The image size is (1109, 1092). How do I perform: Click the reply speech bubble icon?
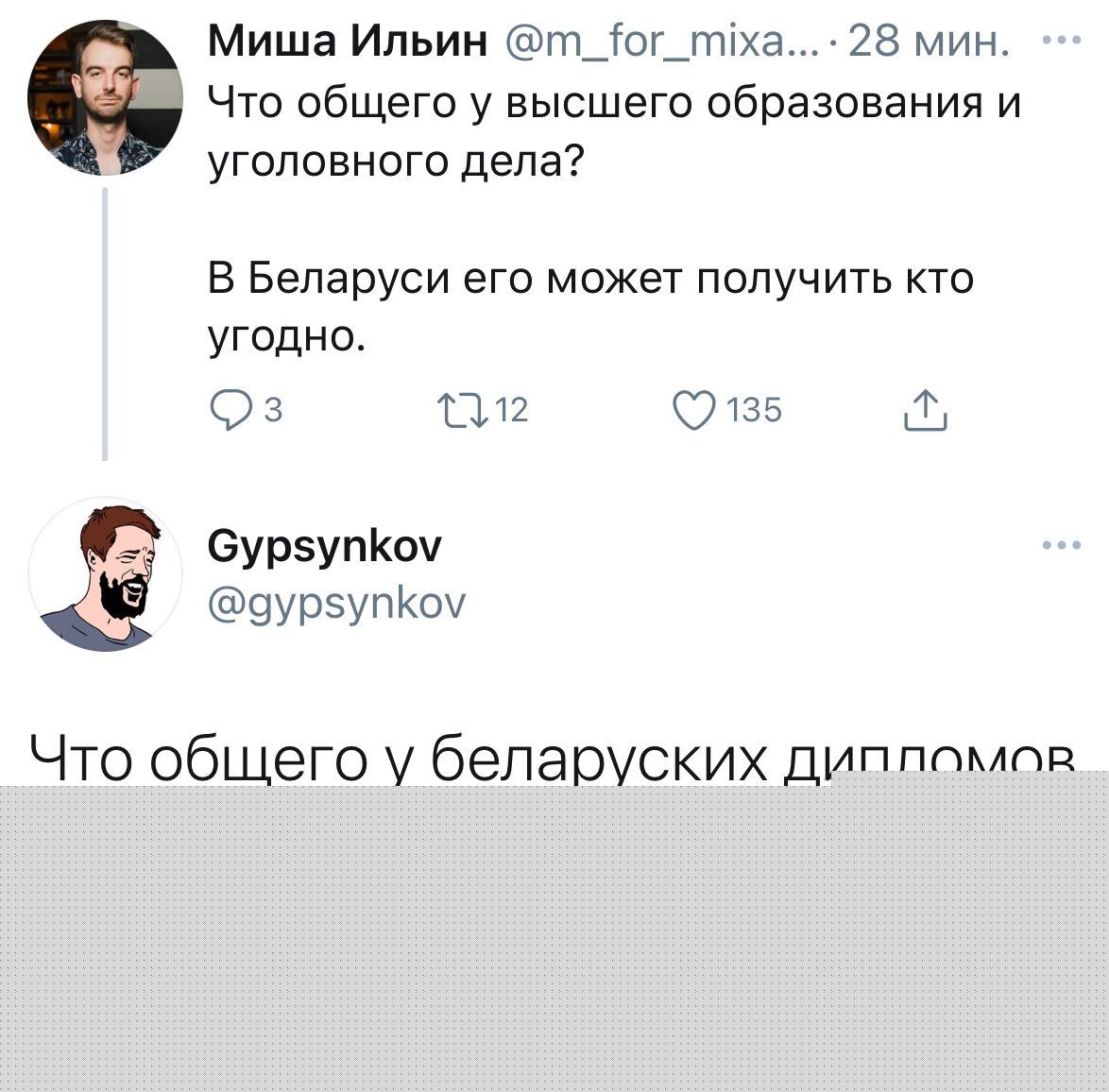pos(228,411)
